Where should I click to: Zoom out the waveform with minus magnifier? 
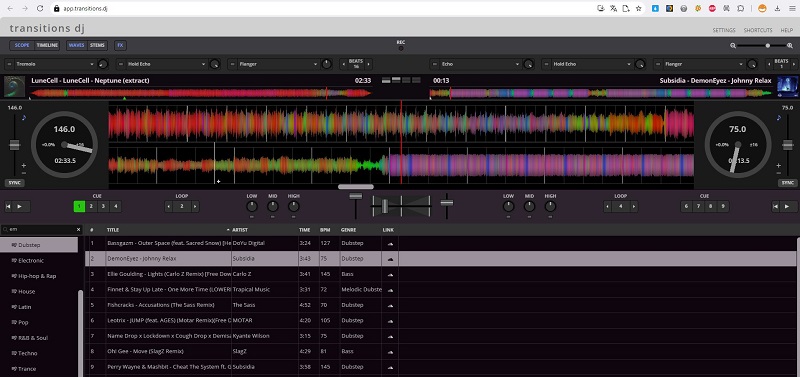[x=733, y=45]
